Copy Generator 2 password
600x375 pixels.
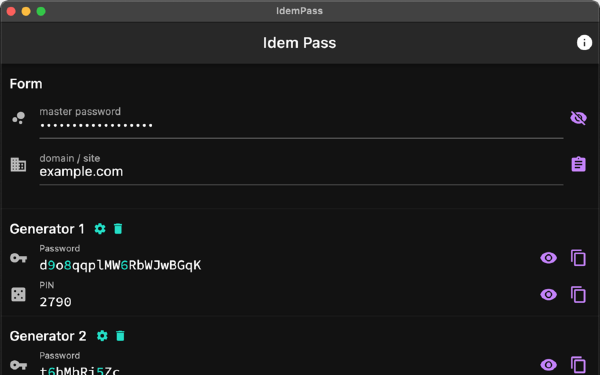click(578, 365)
